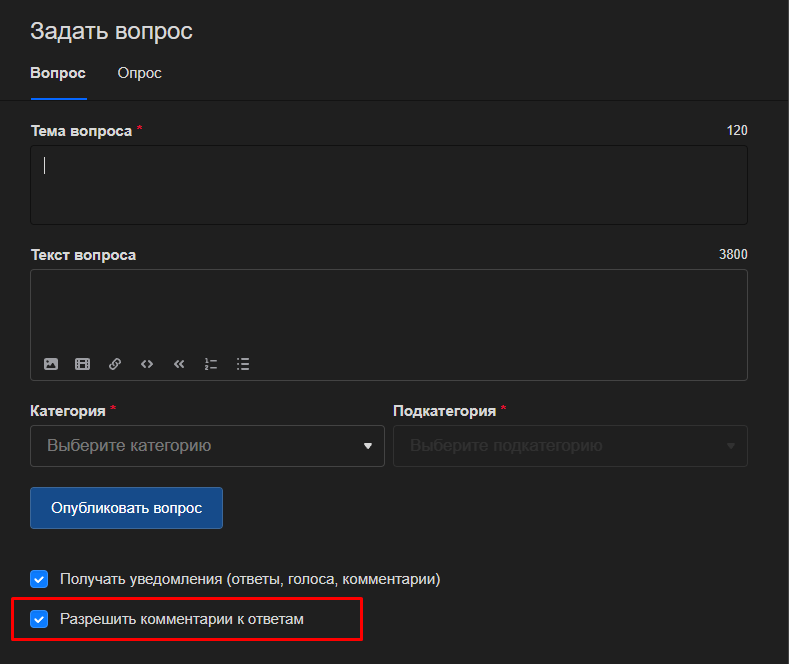Open the "Выберите категорию" dropdown
The image size is (789, 664).
207,446
